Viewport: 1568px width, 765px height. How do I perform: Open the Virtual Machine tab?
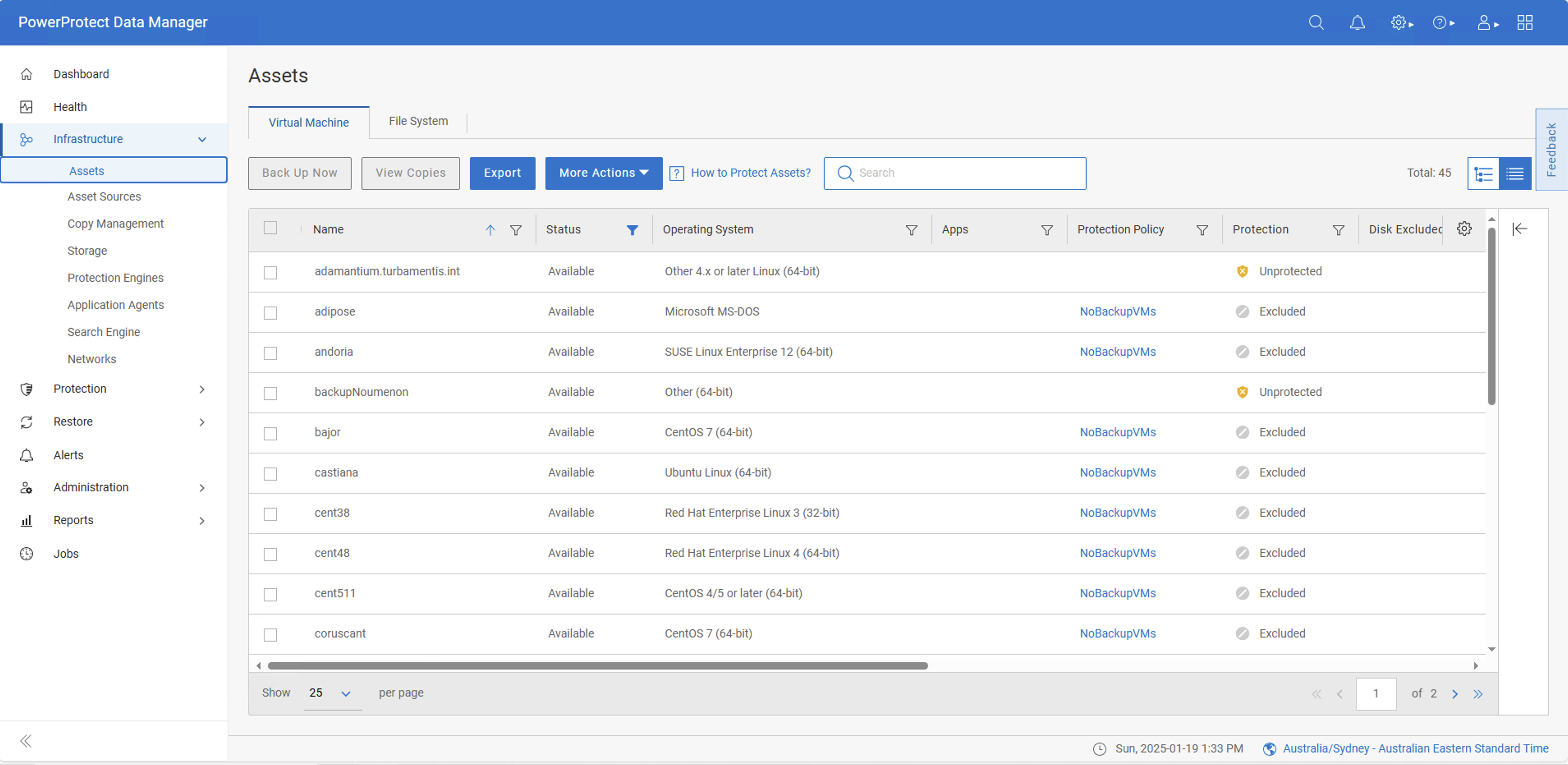(309, 122)
